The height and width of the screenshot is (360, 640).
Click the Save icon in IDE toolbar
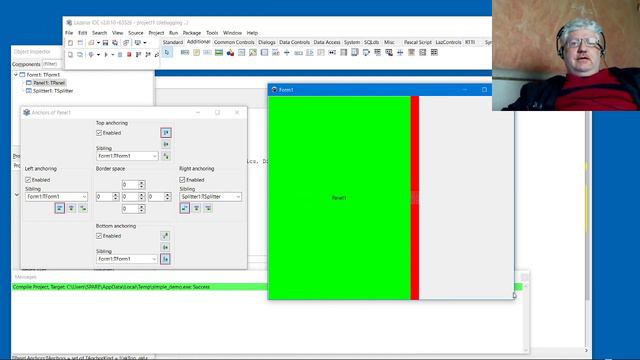[105, 42]
